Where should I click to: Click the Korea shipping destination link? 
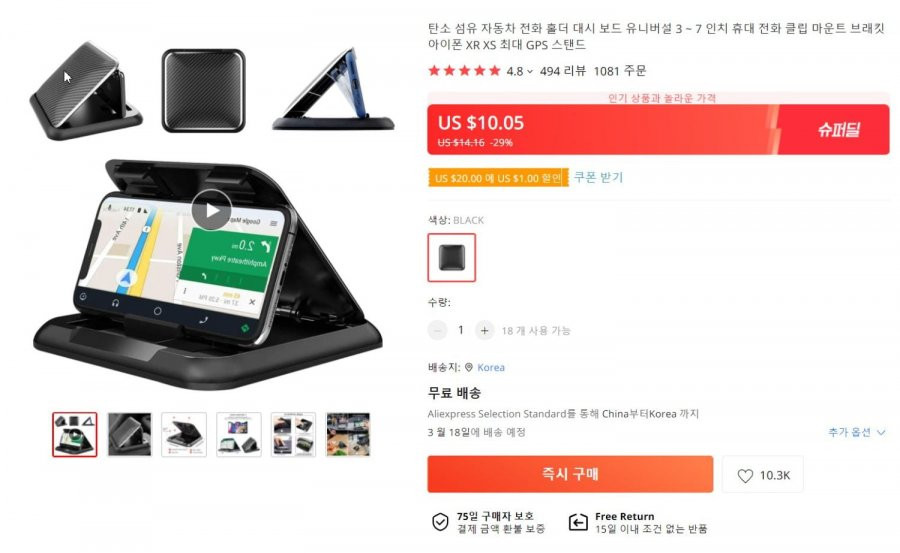pyautogui.click(x=491, y=368)
